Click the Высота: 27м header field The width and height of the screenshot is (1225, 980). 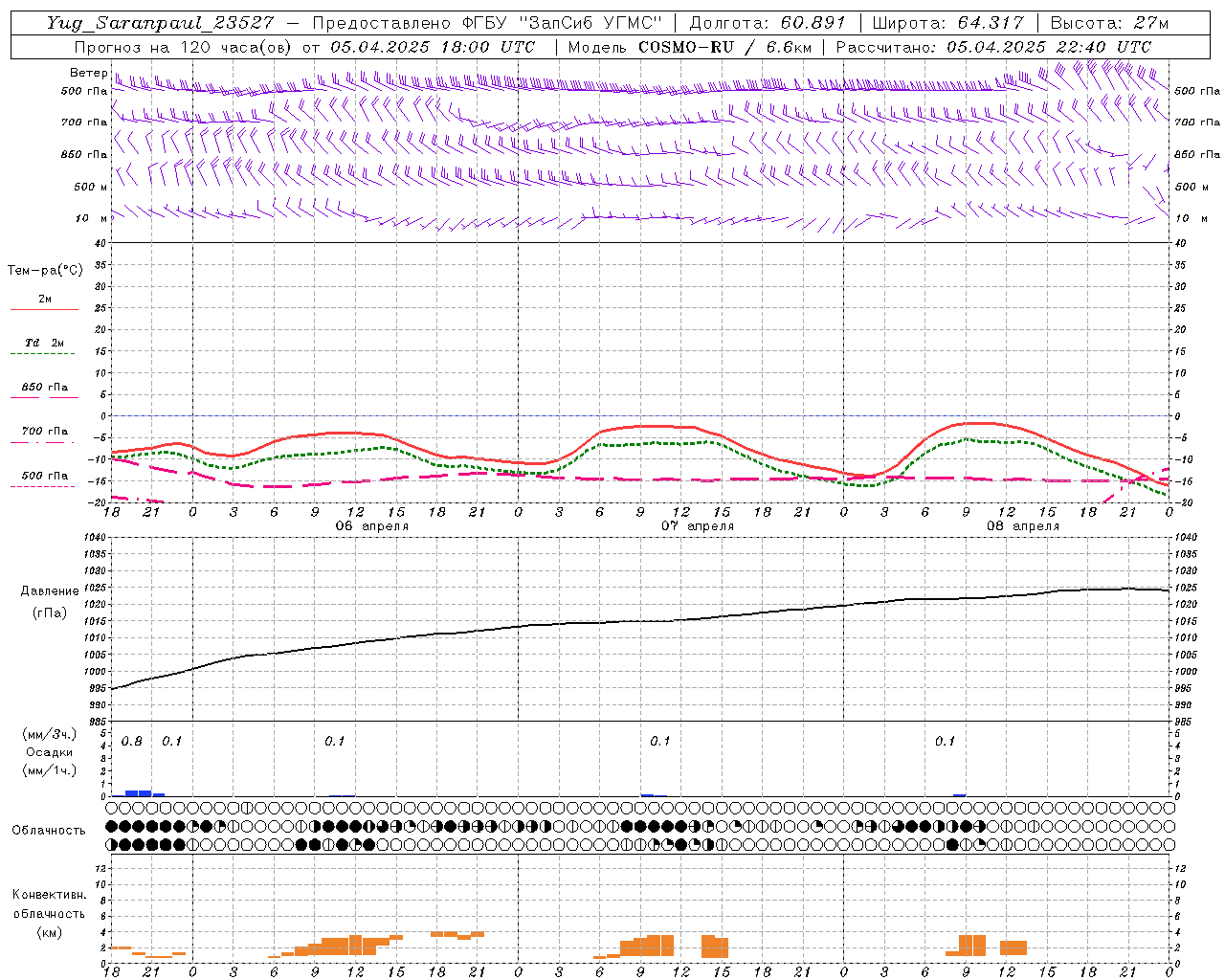click(x=1109, y=23)
